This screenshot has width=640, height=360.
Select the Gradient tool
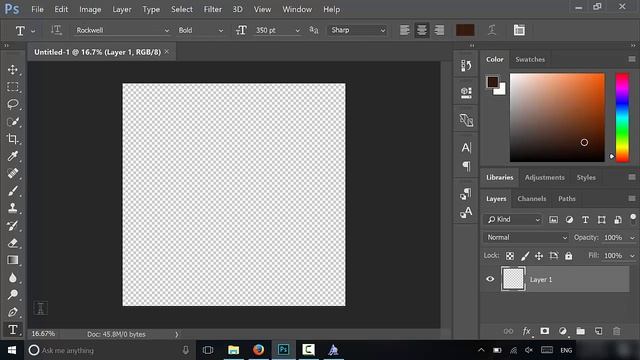(x=13, y=260)
